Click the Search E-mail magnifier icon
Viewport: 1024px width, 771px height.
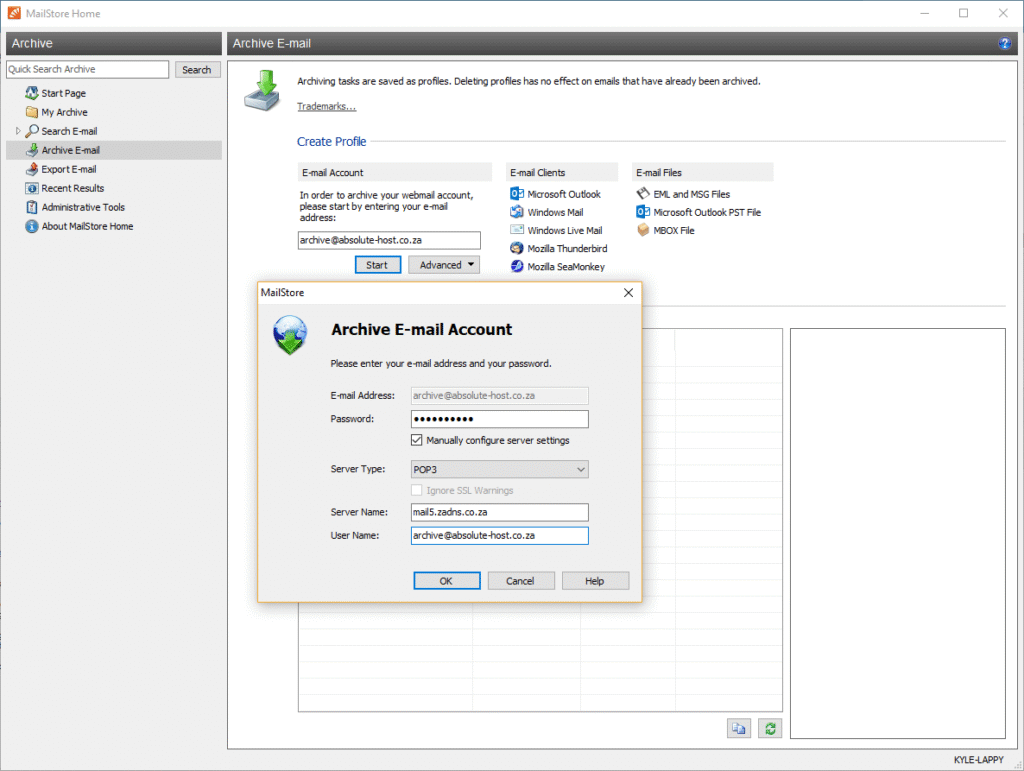click(x=31, y=131)
